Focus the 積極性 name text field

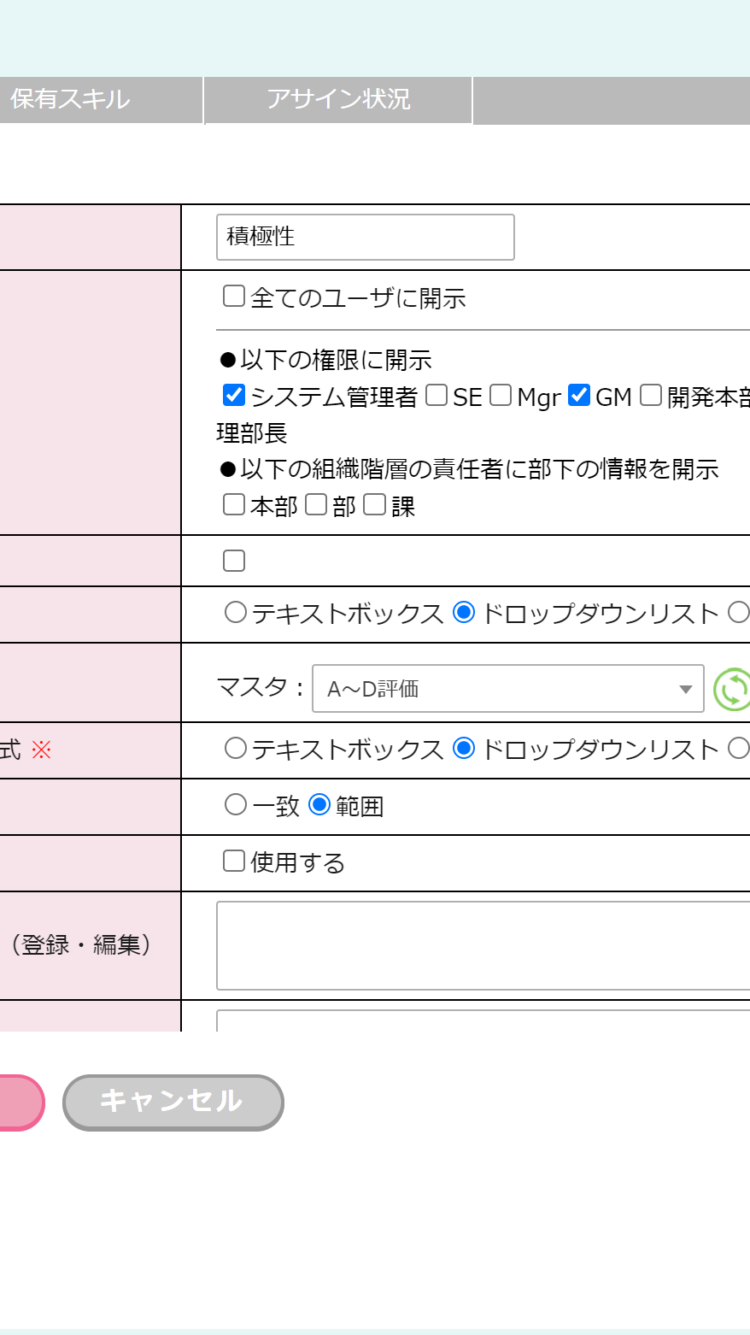tap(365, 237)
